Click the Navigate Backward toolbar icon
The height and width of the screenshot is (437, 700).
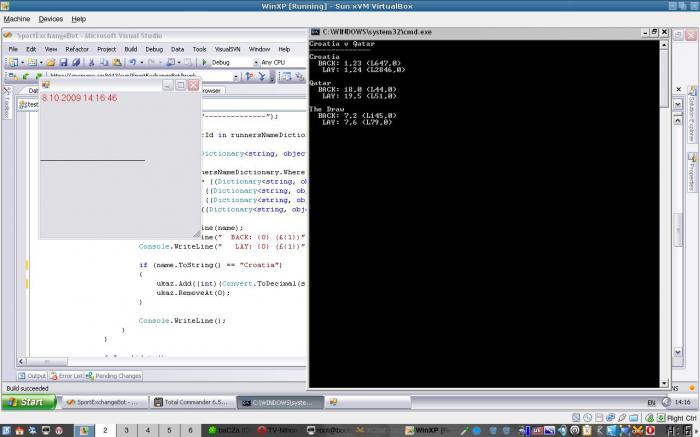171,62
